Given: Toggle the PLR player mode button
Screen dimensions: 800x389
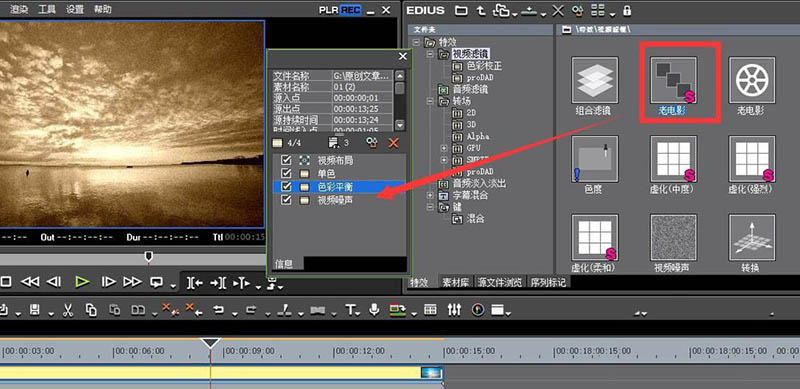Looking at the screenshot, I should [329, 10].
